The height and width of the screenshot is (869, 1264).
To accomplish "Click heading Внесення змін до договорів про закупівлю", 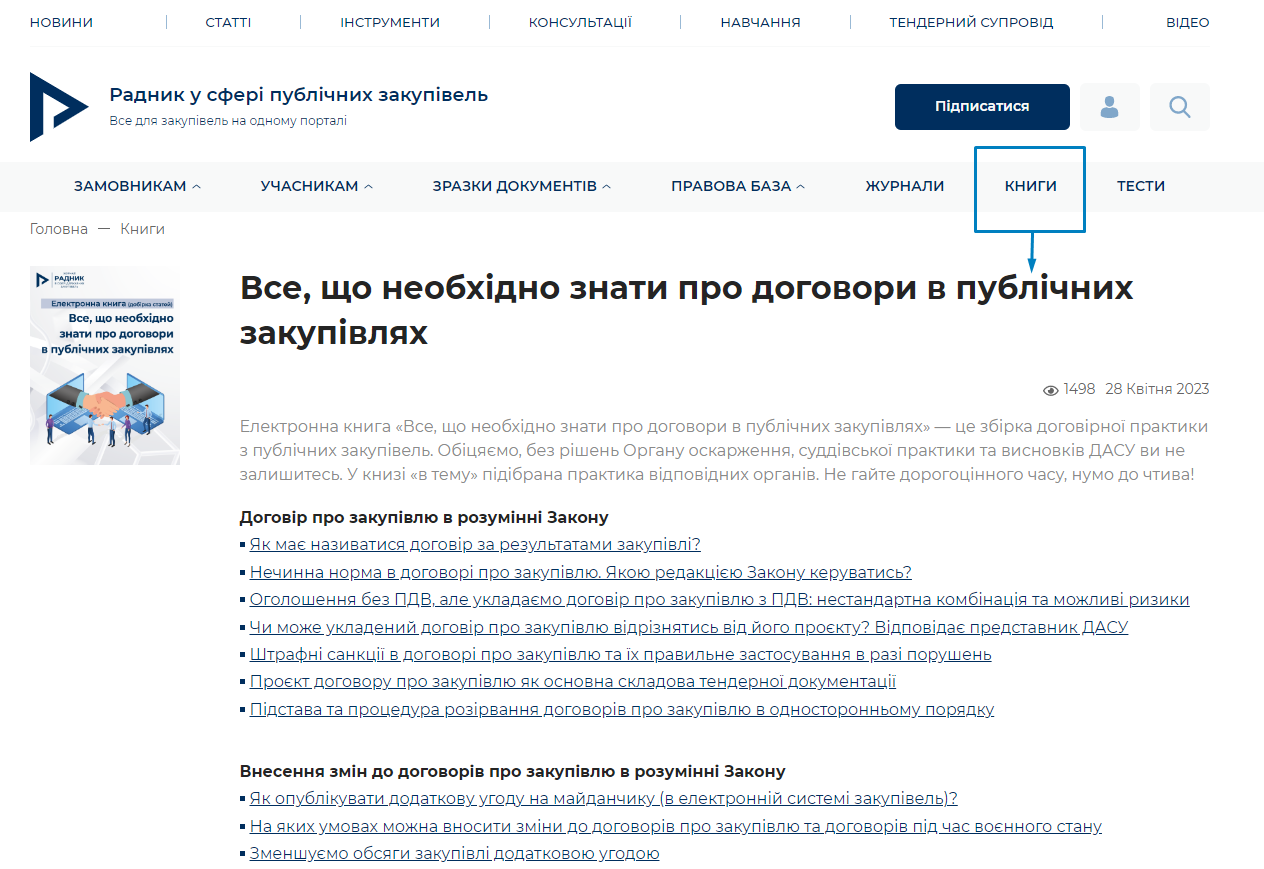I will coord(513,771).
